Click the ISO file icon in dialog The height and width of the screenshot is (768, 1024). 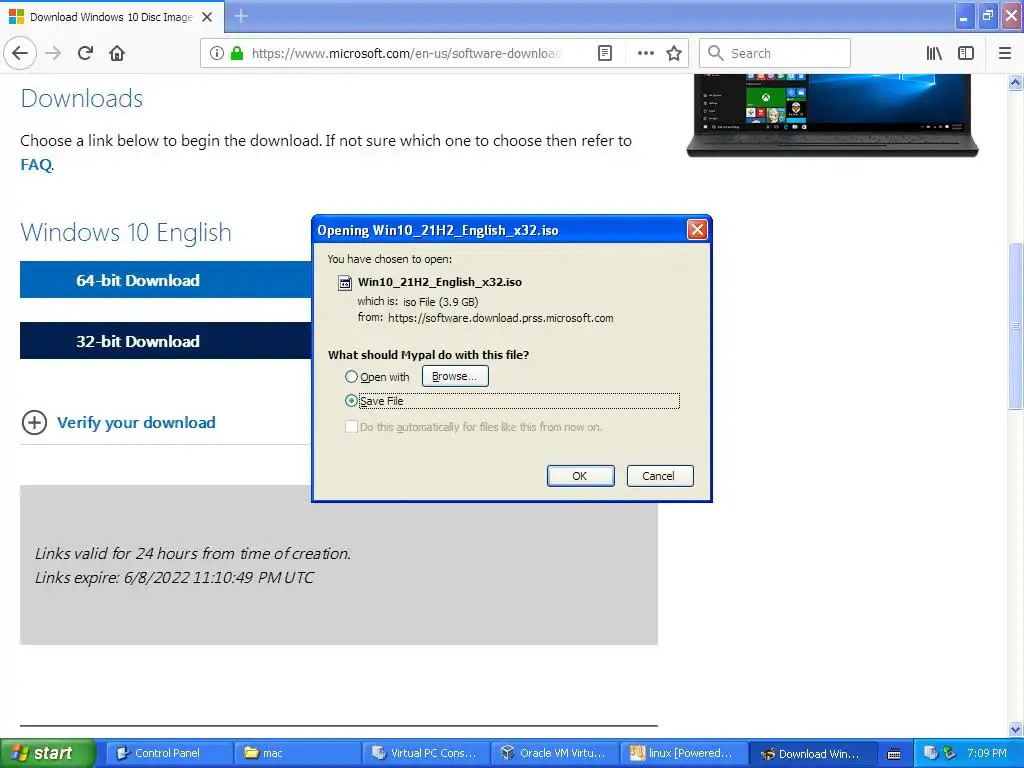[x=344, y=283]
